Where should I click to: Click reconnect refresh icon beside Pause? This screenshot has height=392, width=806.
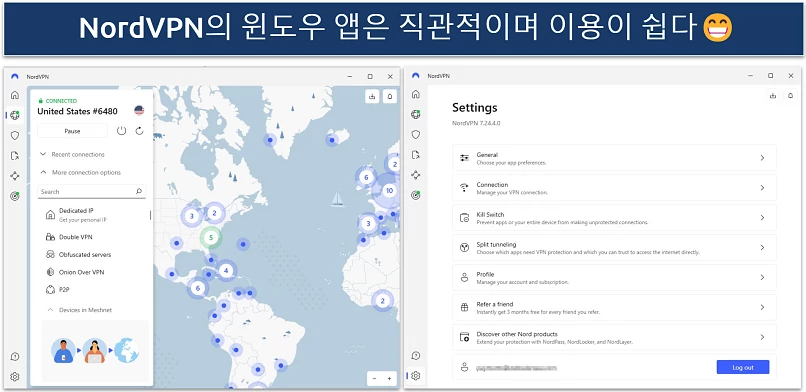tap(139, 131)
